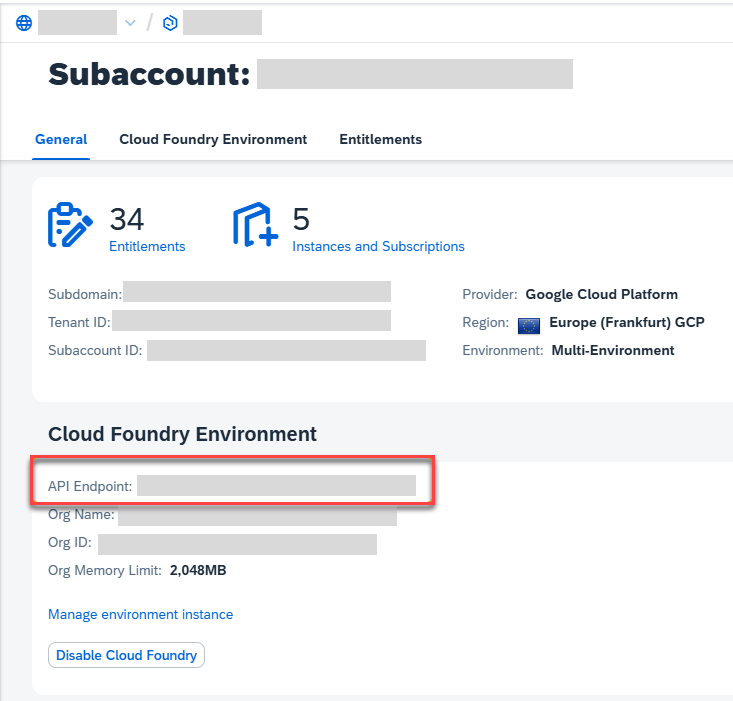Click the subaccount cube icon in breadcrumb
This screenshot has width=733, height=701.
[x=170, y=23]
